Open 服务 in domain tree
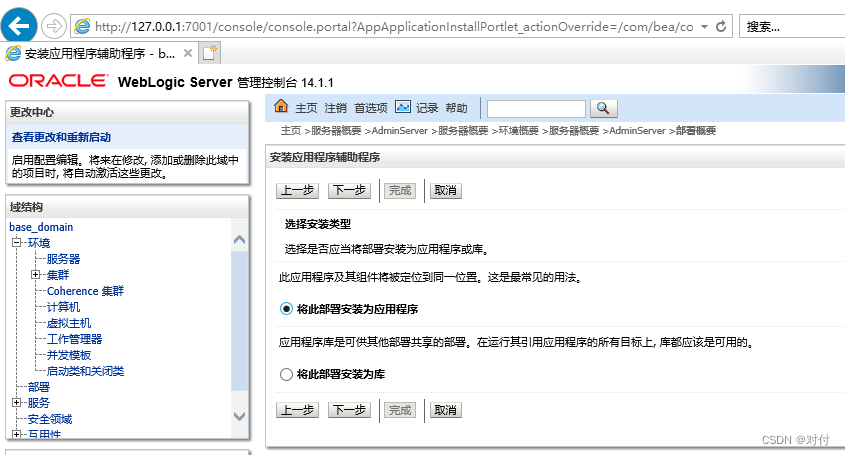The height and width of the screenshot is (455, 845). pyautogui.click(x=39, y=403)
